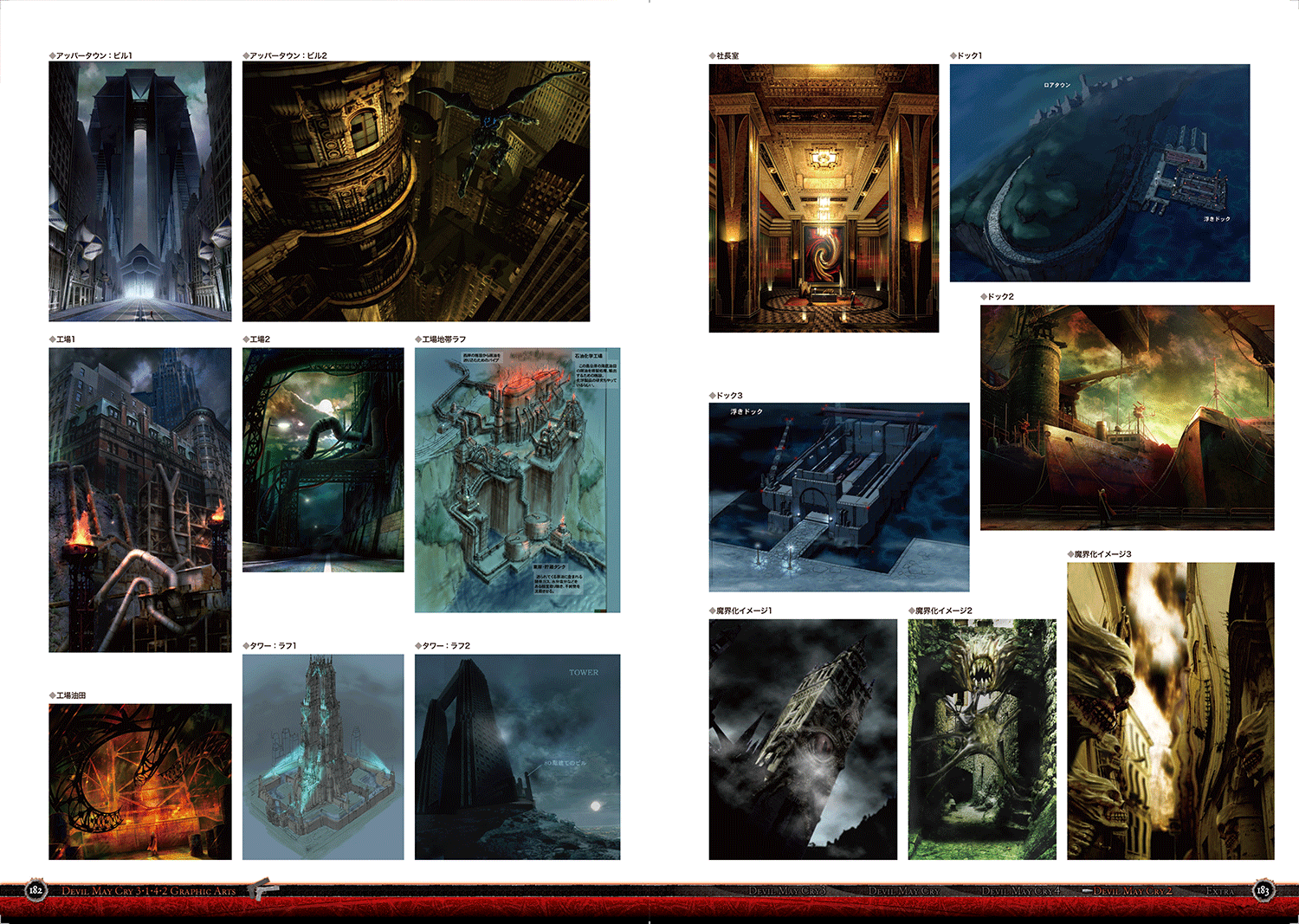Open the アッパータウン：ビル1 skyscraper artwork
The width and height of the screenshot is (1299, 924).
point(139,191)
